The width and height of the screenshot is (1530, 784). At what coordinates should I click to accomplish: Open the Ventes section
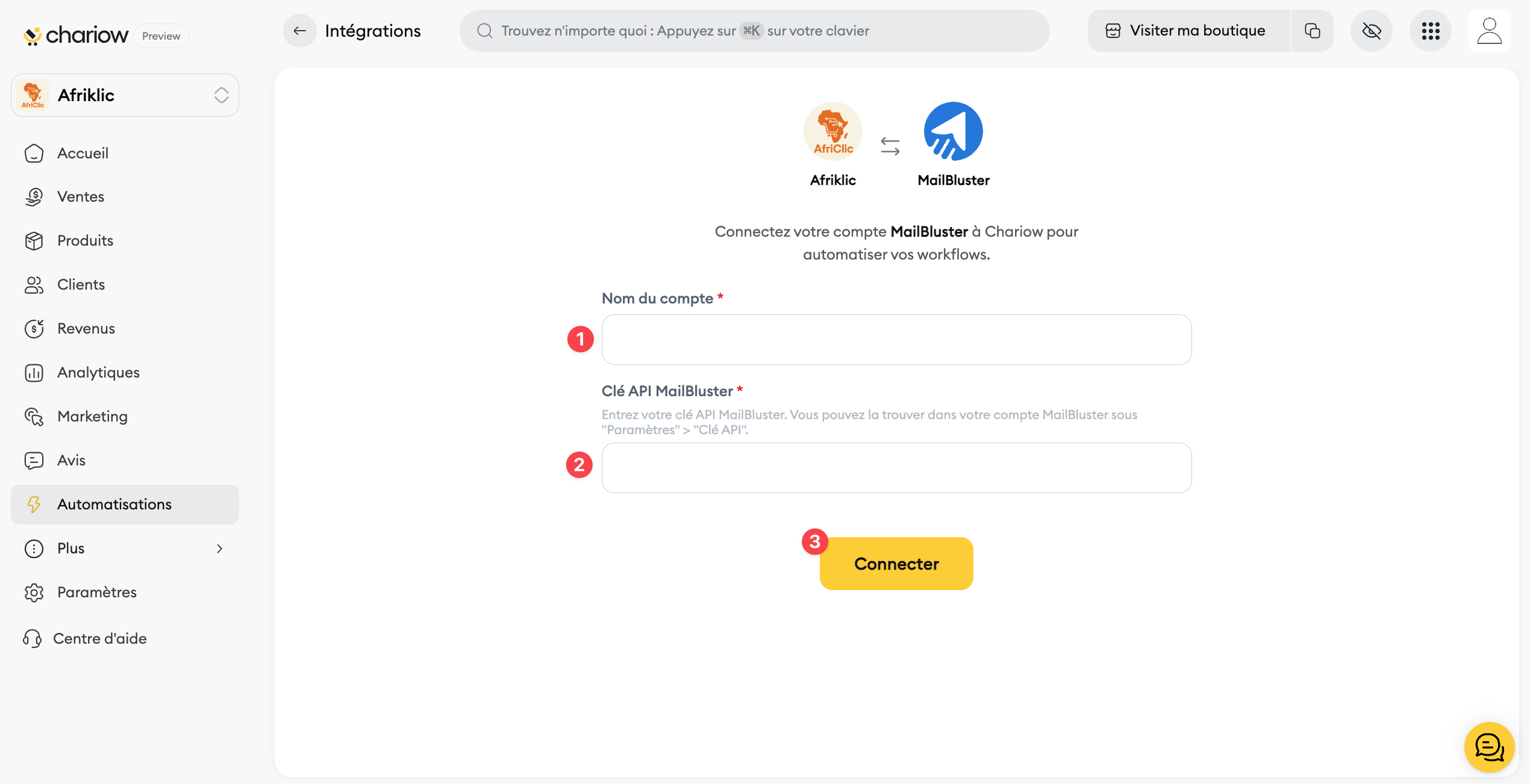pos(81,197)
